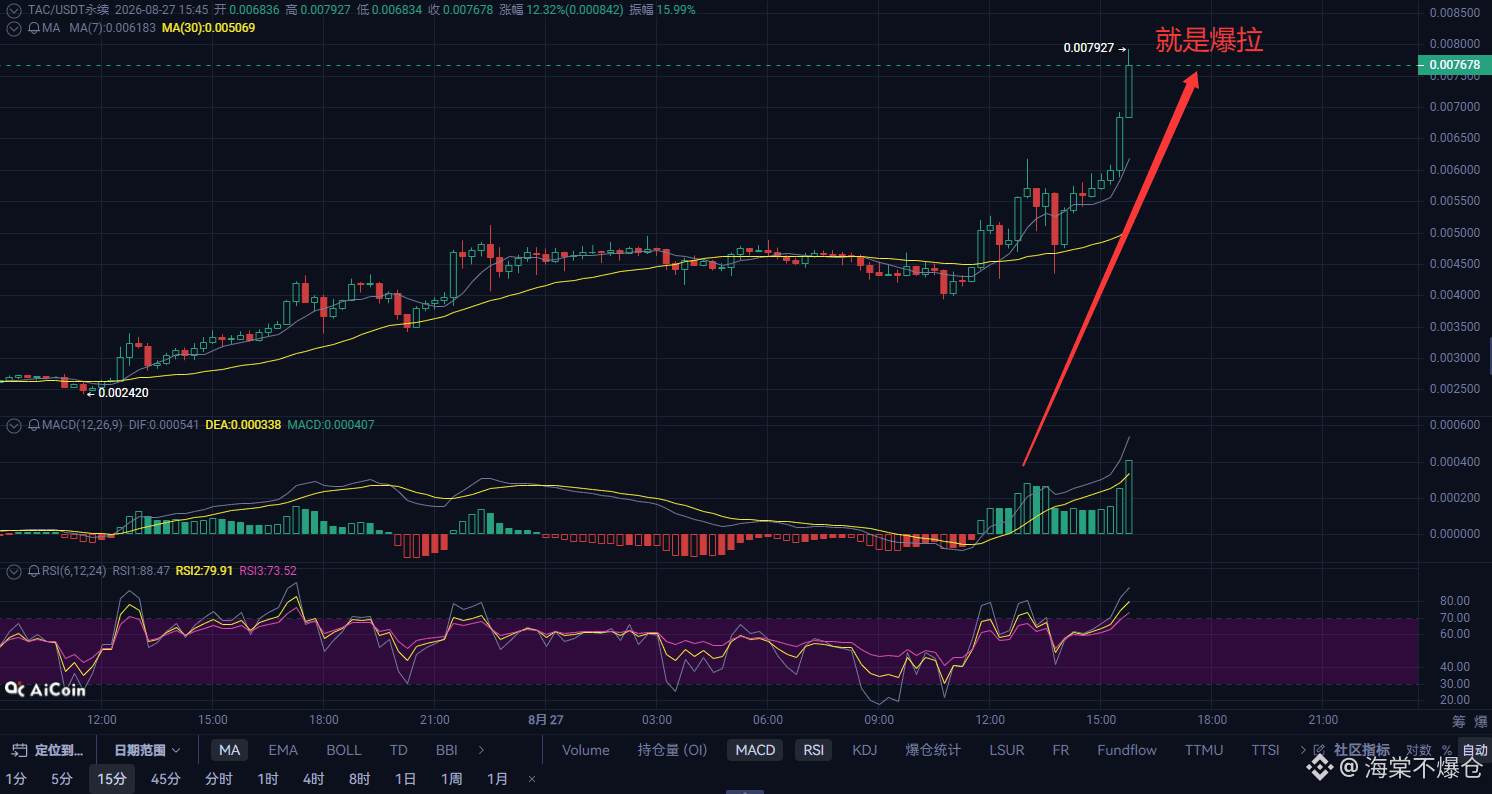Toggle the TD overlay indicator
The width and height of the screenshot is (1492, 794).
coord(398,750)
